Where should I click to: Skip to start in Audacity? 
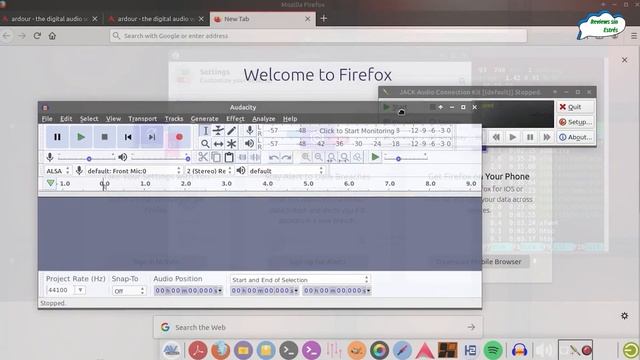(128, 137)
